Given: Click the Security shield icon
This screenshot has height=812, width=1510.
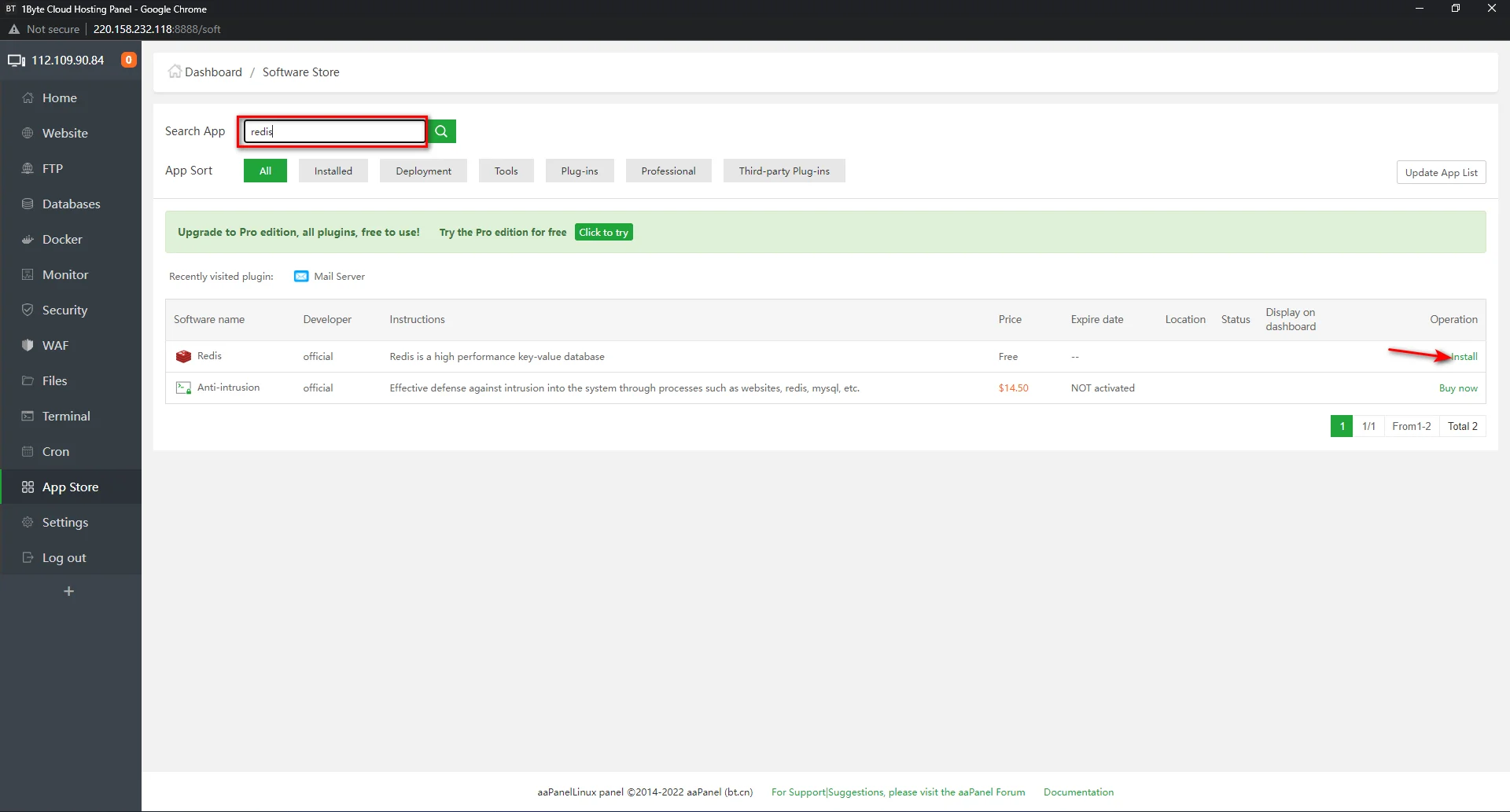Looking at the screenshot, I should (x=28, y=310).
